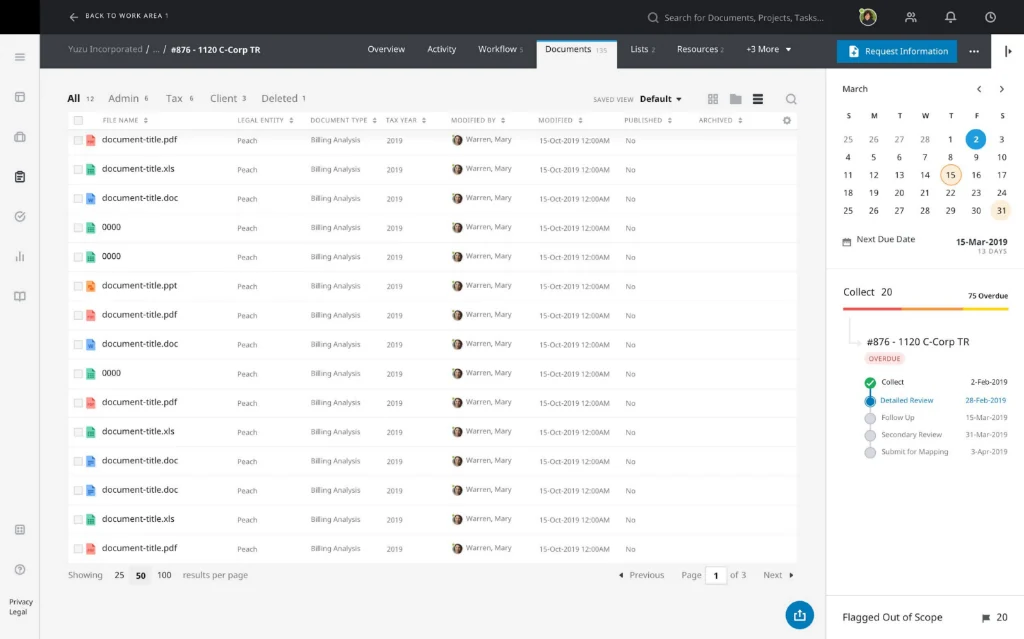1024x639 pixels.
Task: Open the checkmark tasks sidebar icon
Action: 20,216
